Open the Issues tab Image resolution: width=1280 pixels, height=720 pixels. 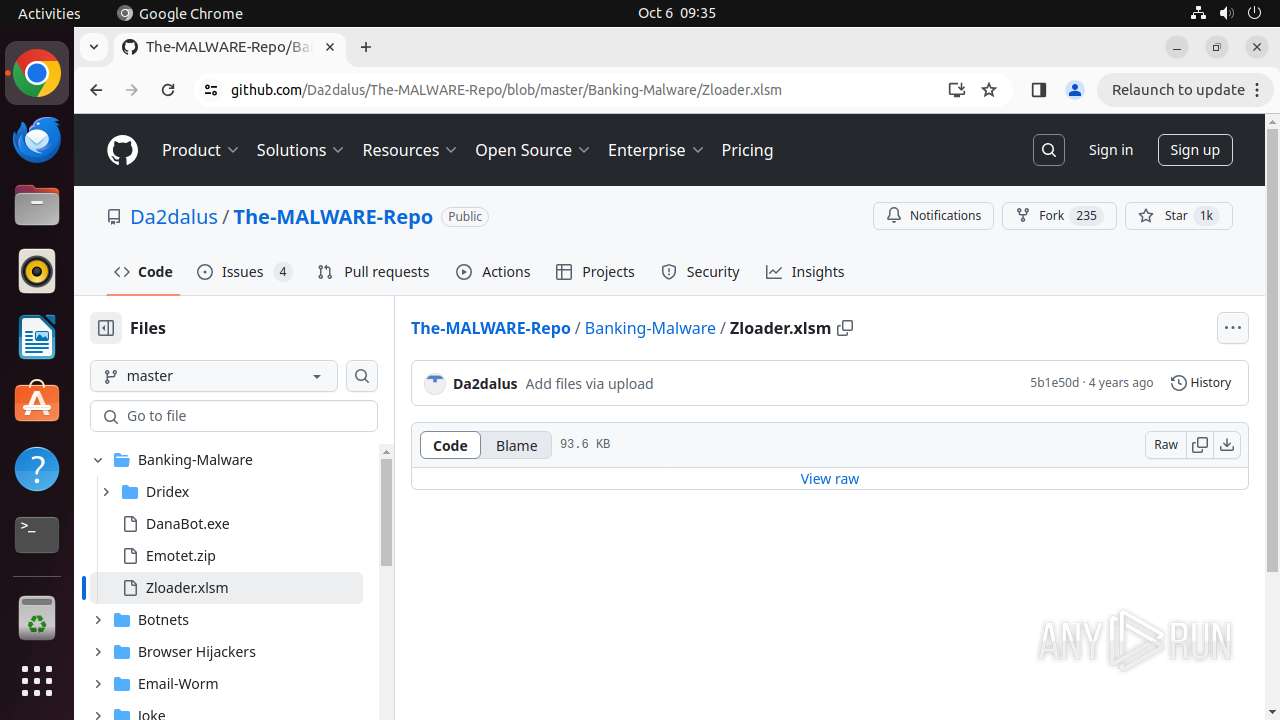(x=245, y=272)
